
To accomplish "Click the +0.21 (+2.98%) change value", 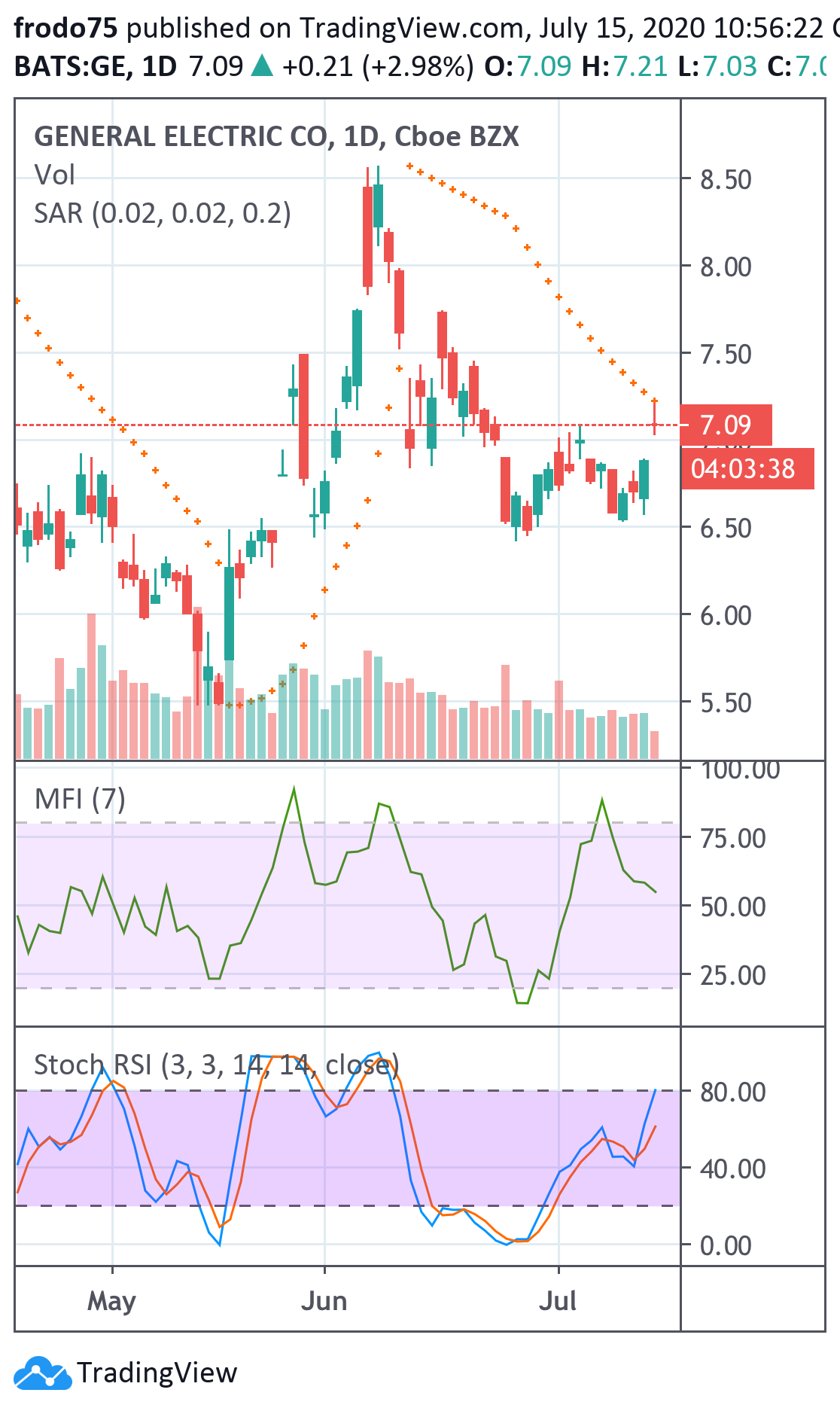I will click(378, 66).
